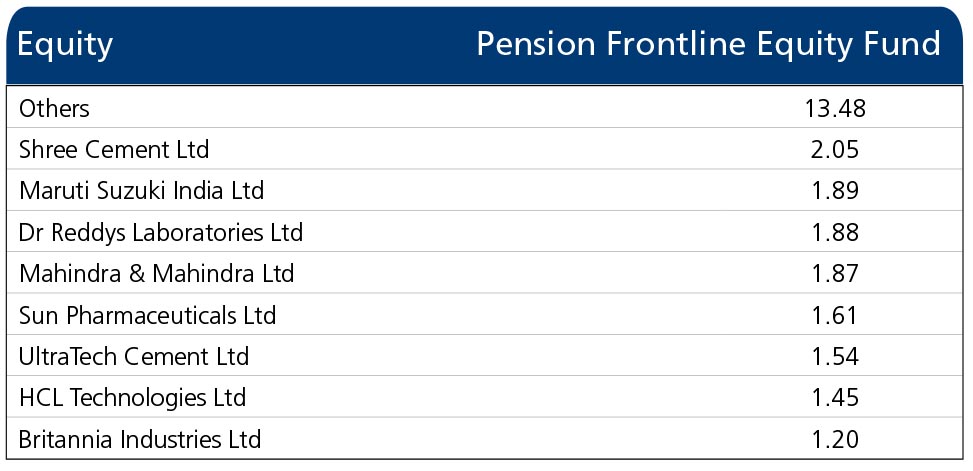Click the Pension Frontline Equity Fund header
Screen dimensions: 973x471
(x=708, y=45)
